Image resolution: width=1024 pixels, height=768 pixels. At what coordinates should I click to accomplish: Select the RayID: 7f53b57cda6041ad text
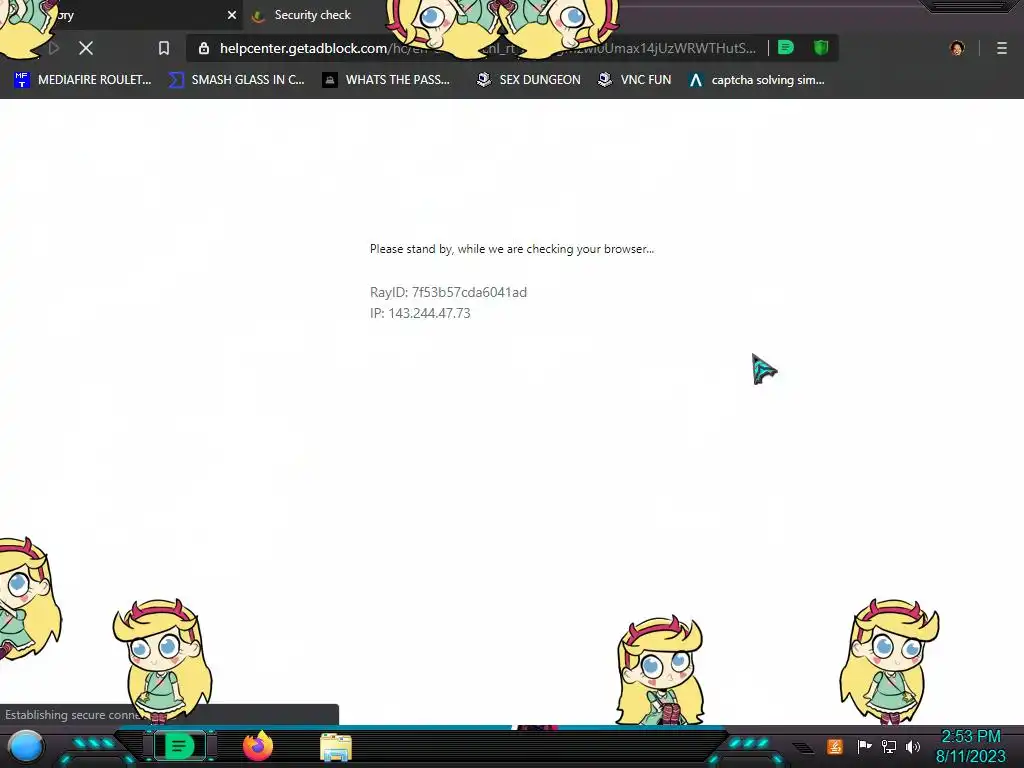(x=448, y=292)
